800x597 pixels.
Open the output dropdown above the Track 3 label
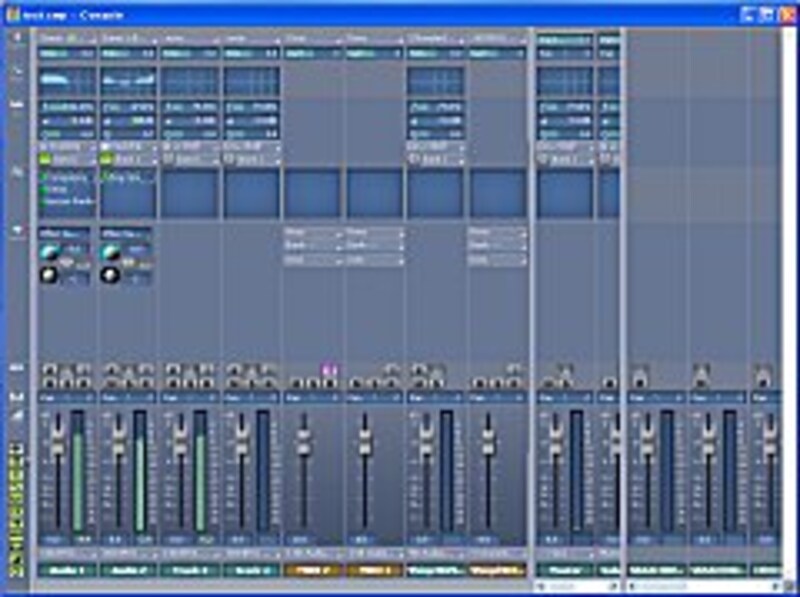pos(190,554)
